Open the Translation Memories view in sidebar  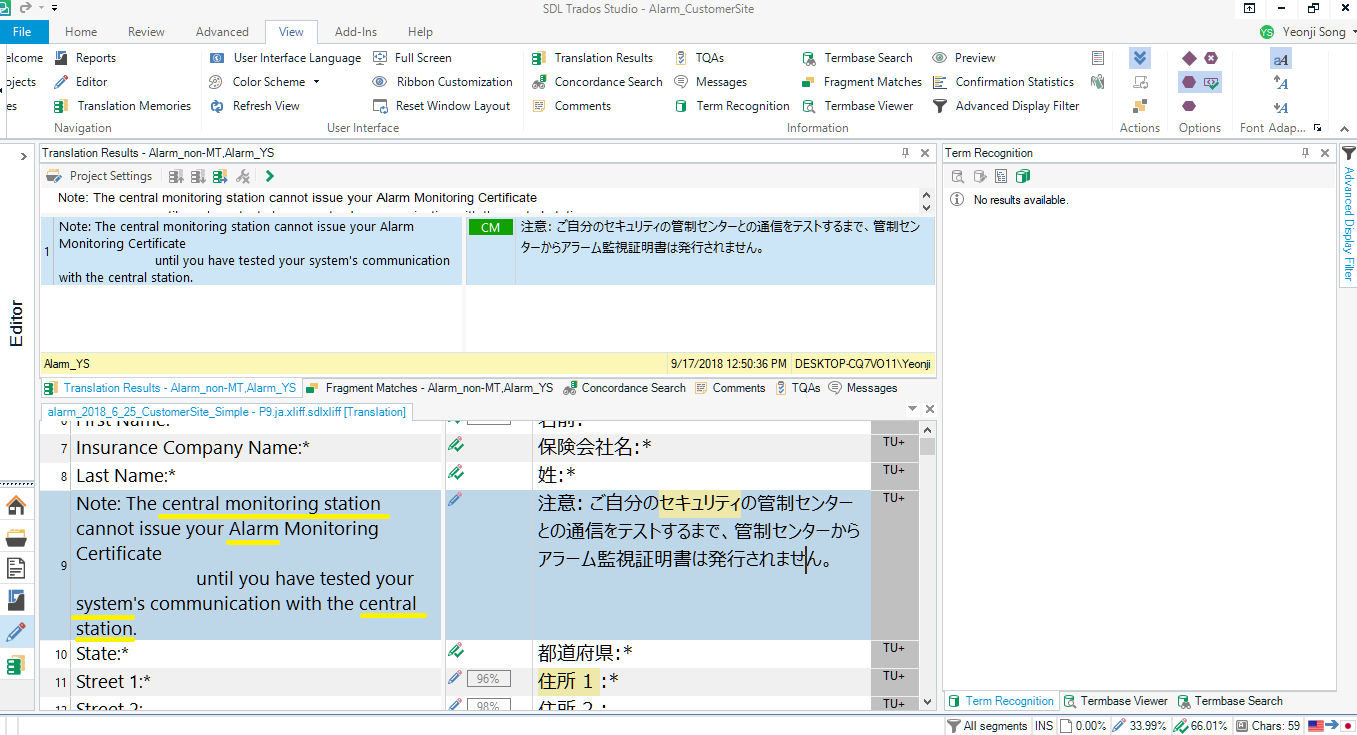16,665
